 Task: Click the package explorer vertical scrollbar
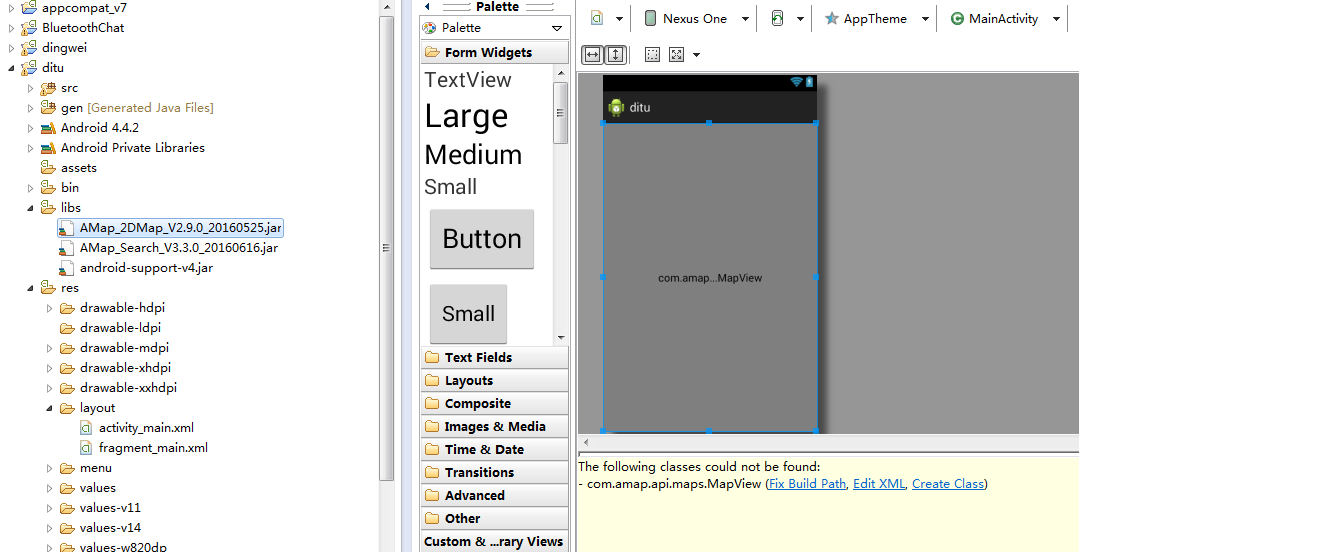(386, 247)
